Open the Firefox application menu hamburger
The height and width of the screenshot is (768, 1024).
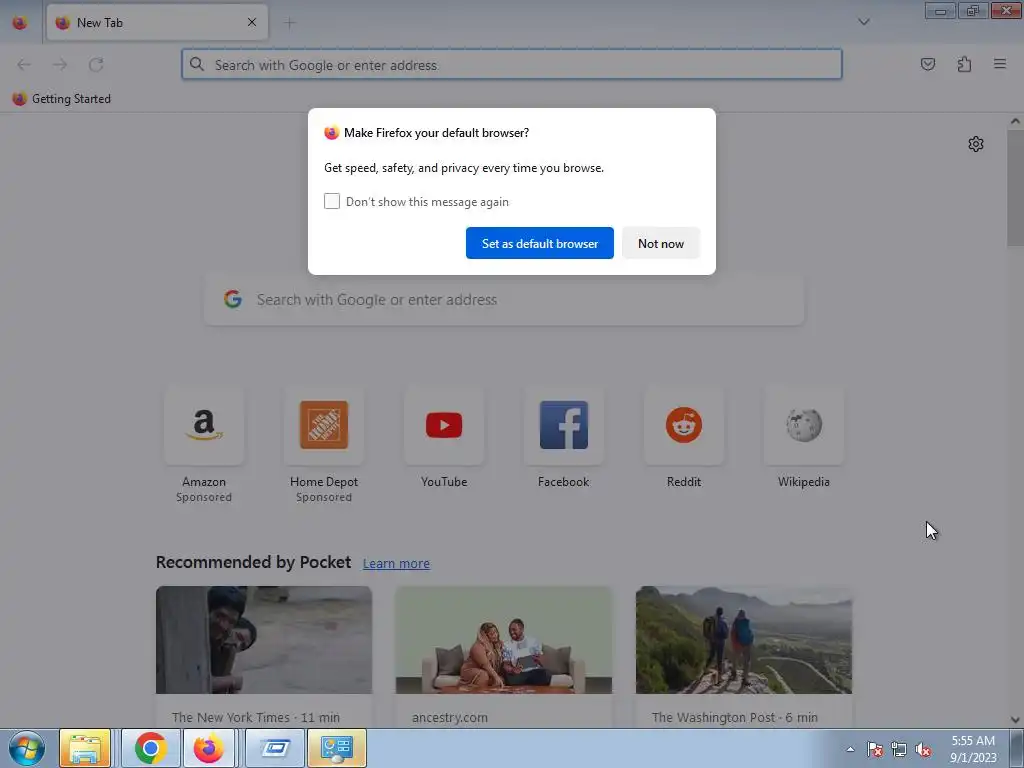coord(1000,64)
